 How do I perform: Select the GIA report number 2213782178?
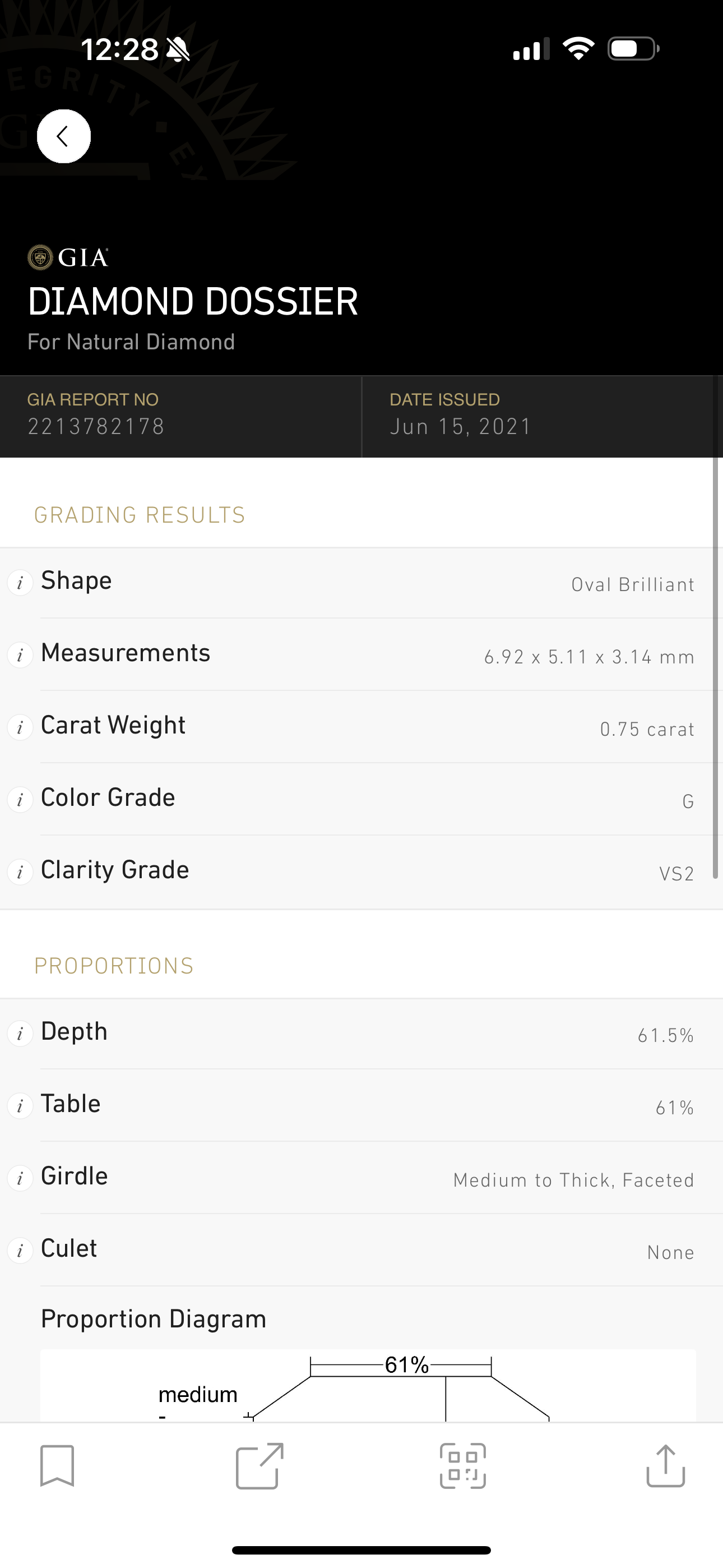tap(96, 426)
